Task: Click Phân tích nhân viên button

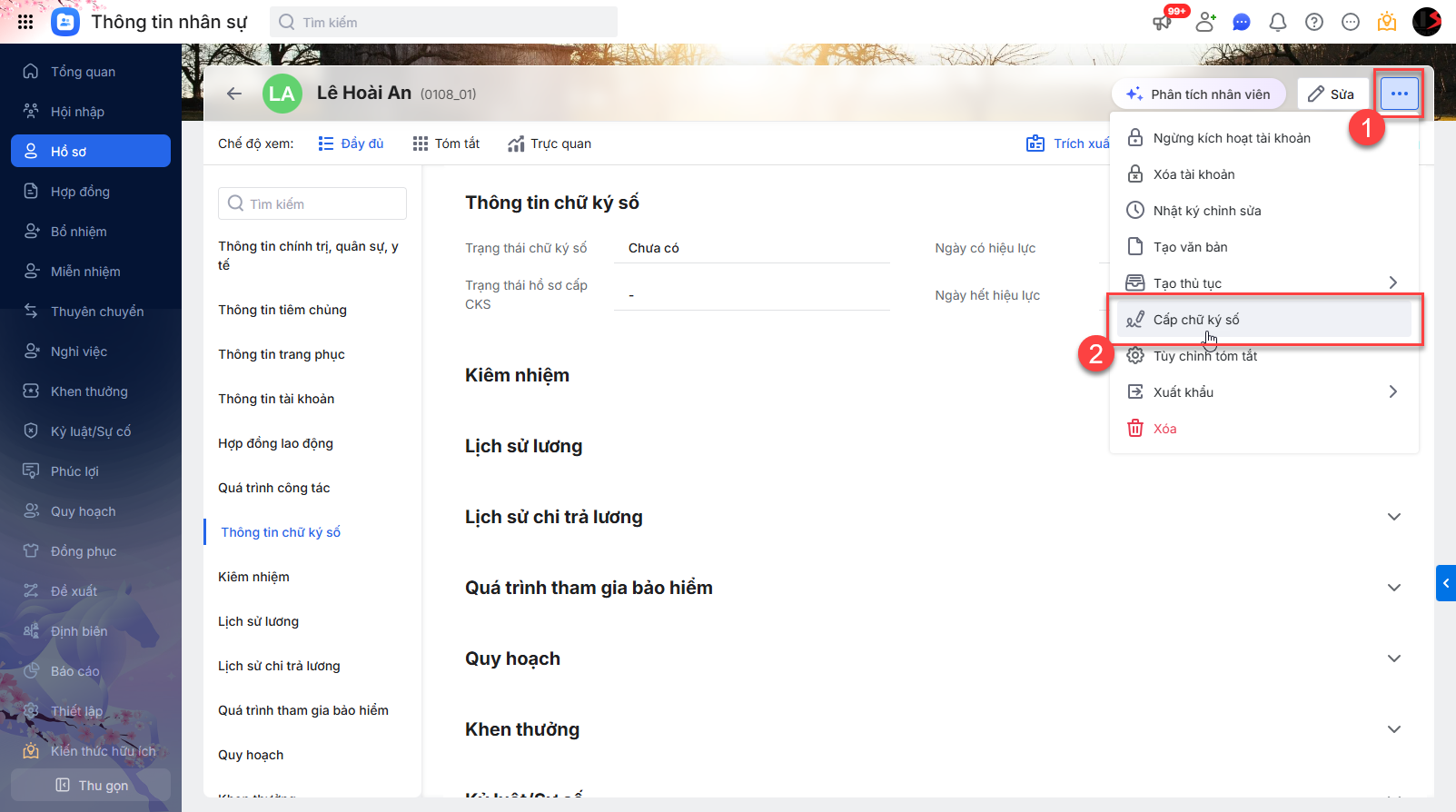Action: [1198, 94]
